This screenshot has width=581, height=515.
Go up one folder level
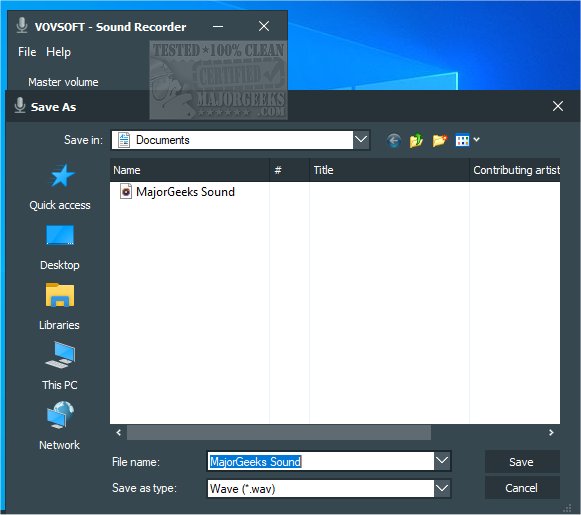pos(416,141)
